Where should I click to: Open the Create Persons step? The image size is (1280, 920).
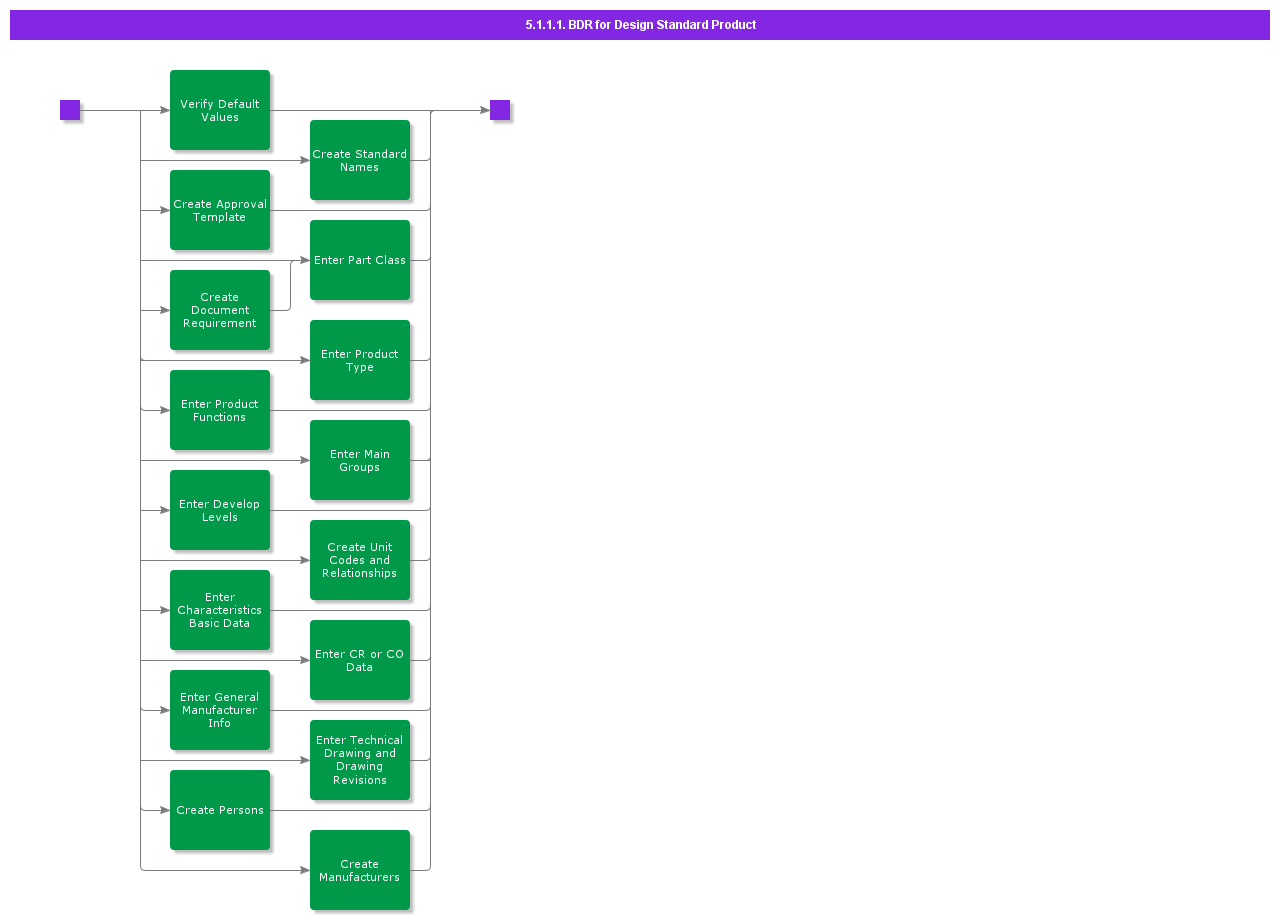(x=220, y=810)
